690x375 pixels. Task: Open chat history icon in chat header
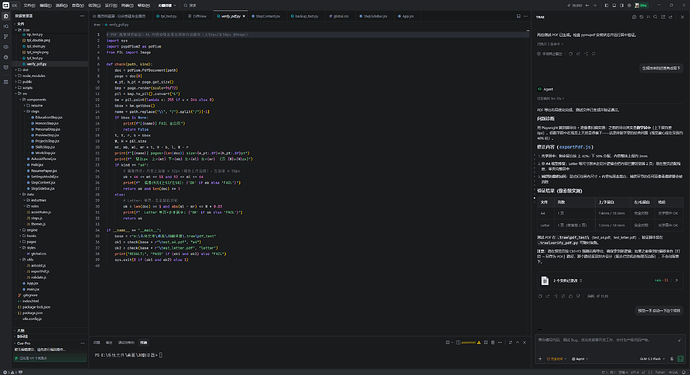pos(641,17)
